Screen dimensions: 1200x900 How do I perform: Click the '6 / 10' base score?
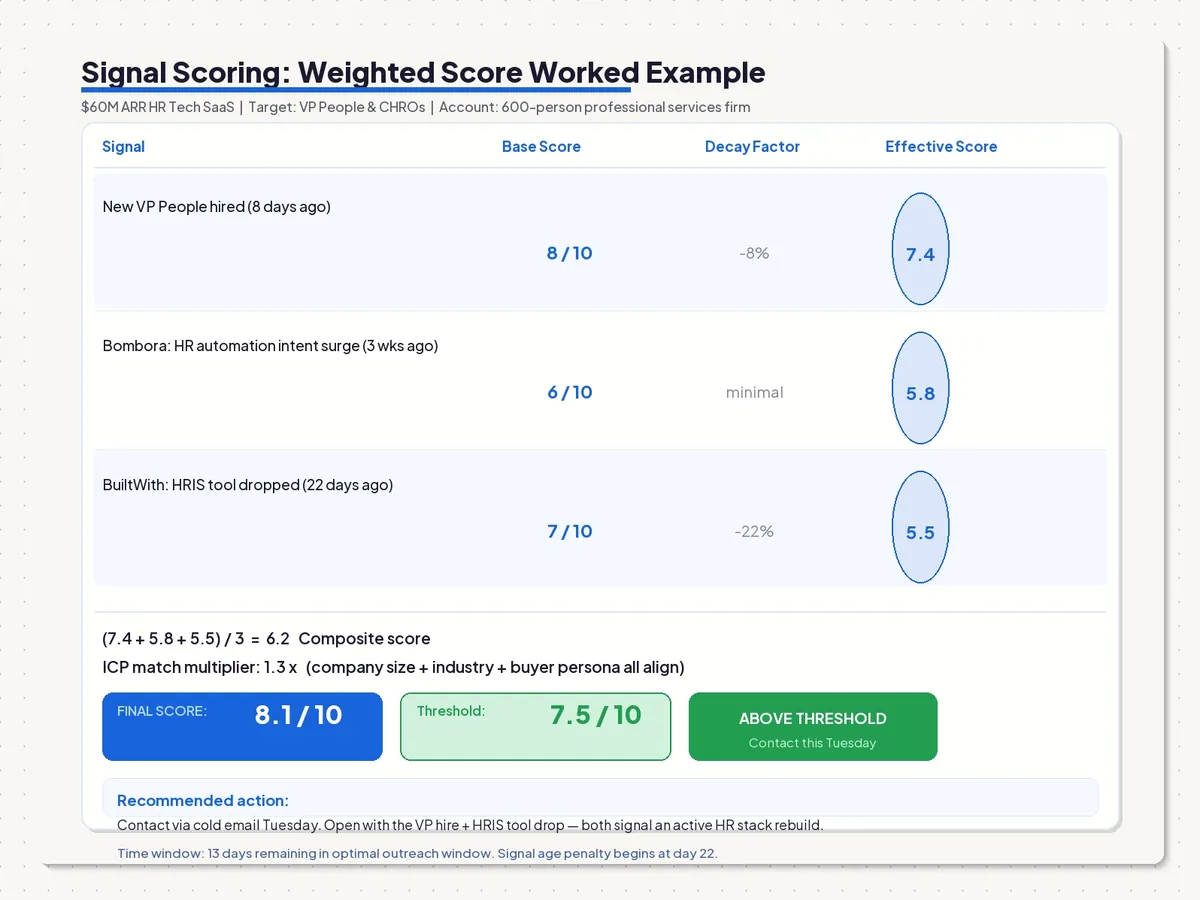(x=569, y=392)
